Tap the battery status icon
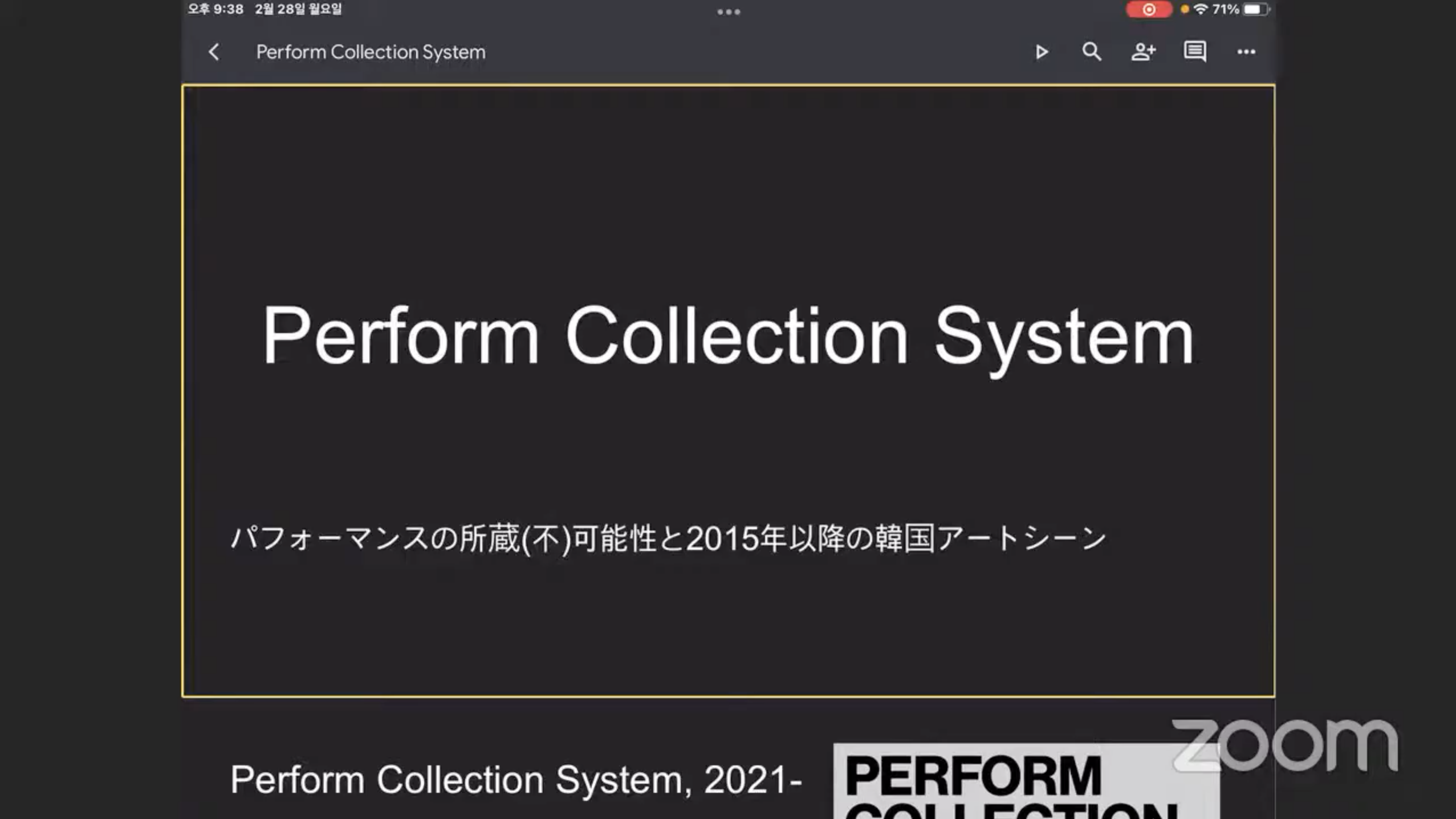Screen dimensions: 1456x819 1256,9
